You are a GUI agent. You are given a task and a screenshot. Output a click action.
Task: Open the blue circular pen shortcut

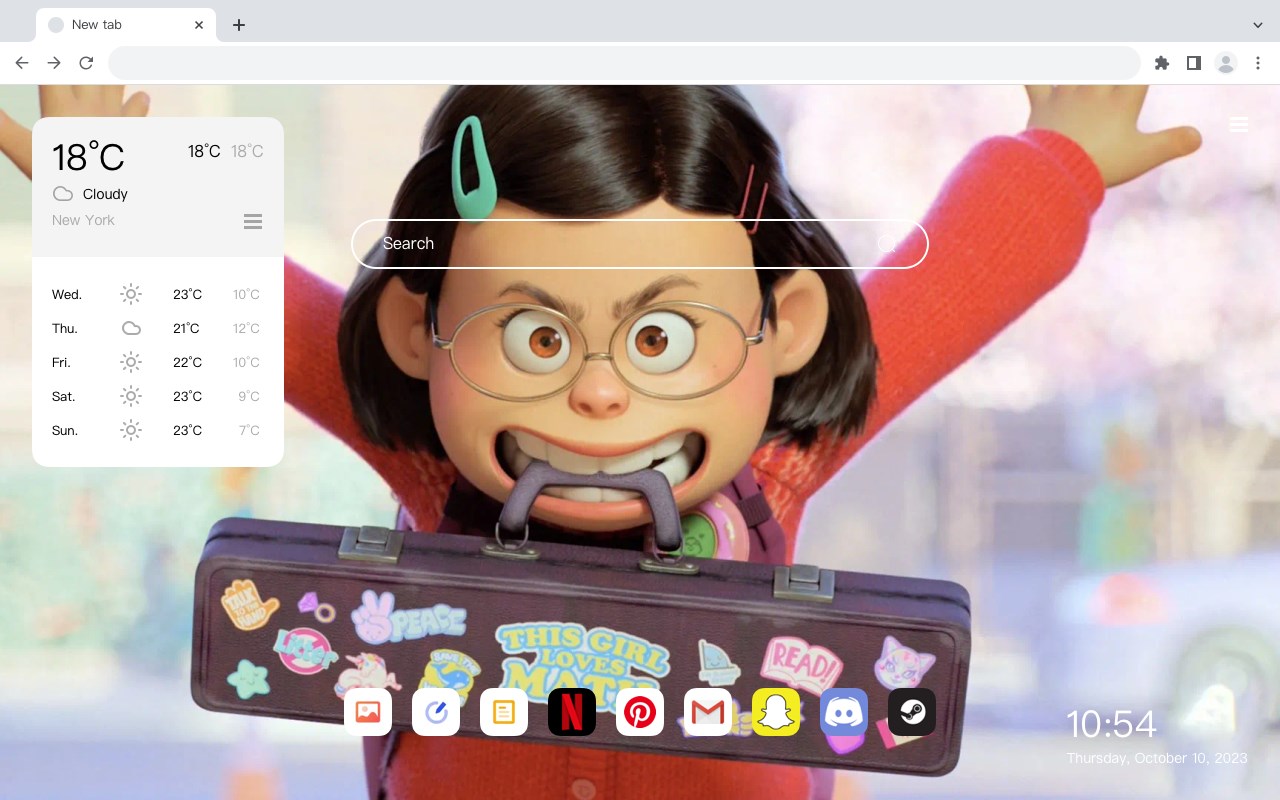coord(436,712)
